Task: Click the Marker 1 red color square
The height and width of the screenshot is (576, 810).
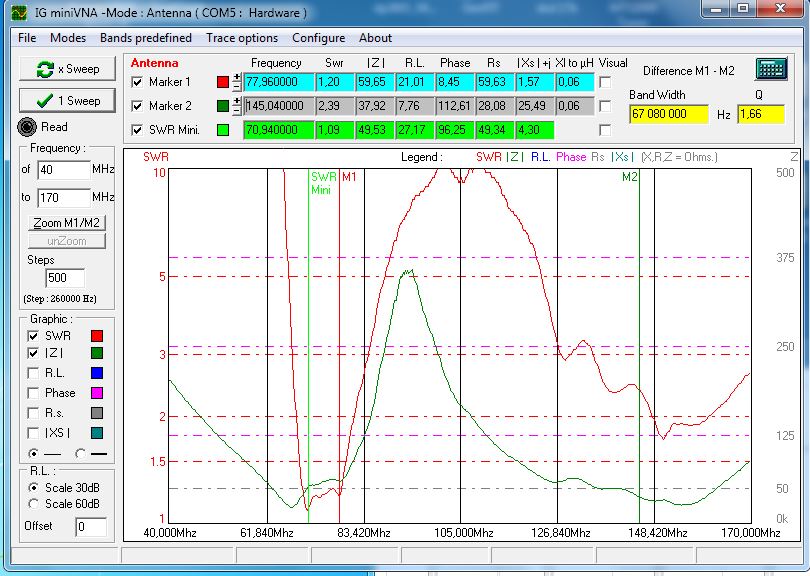Action: pyautogui.click(x=222, y=82)
